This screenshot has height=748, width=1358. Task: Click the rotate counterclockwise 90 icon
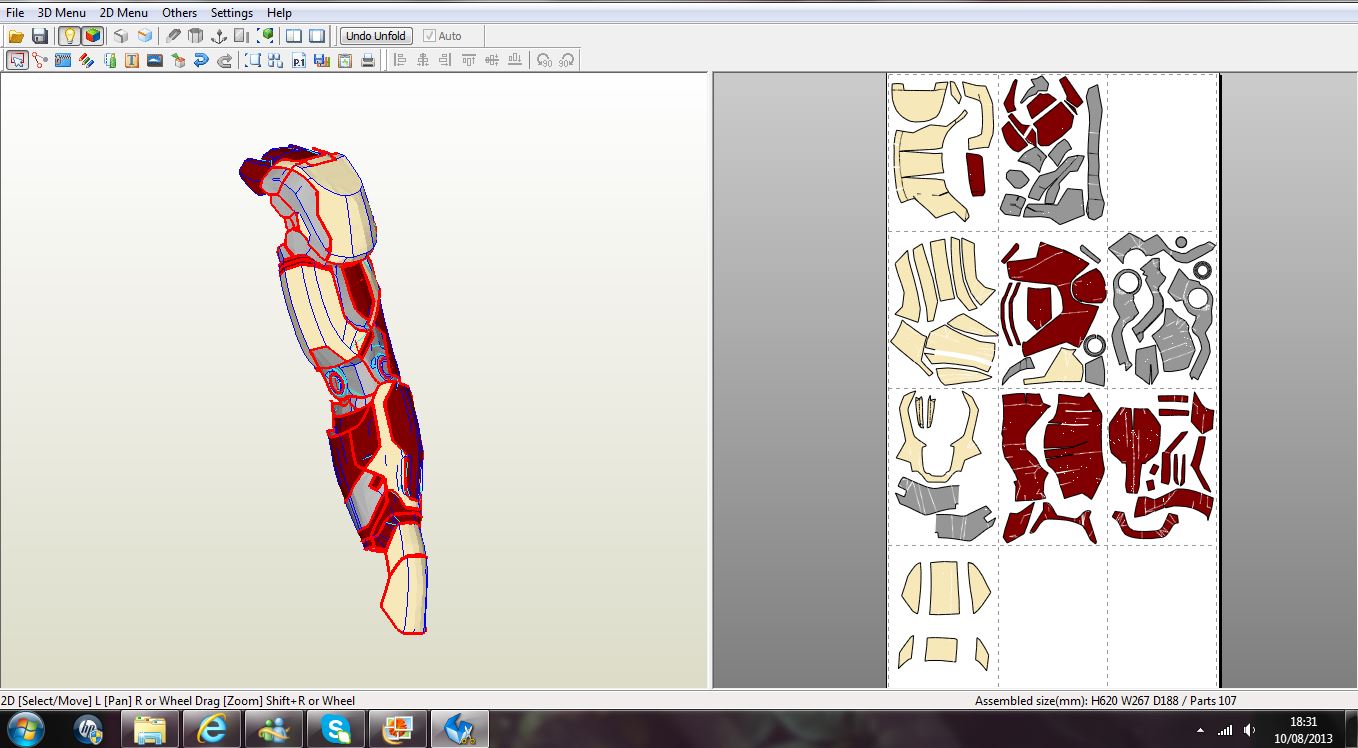544,60
